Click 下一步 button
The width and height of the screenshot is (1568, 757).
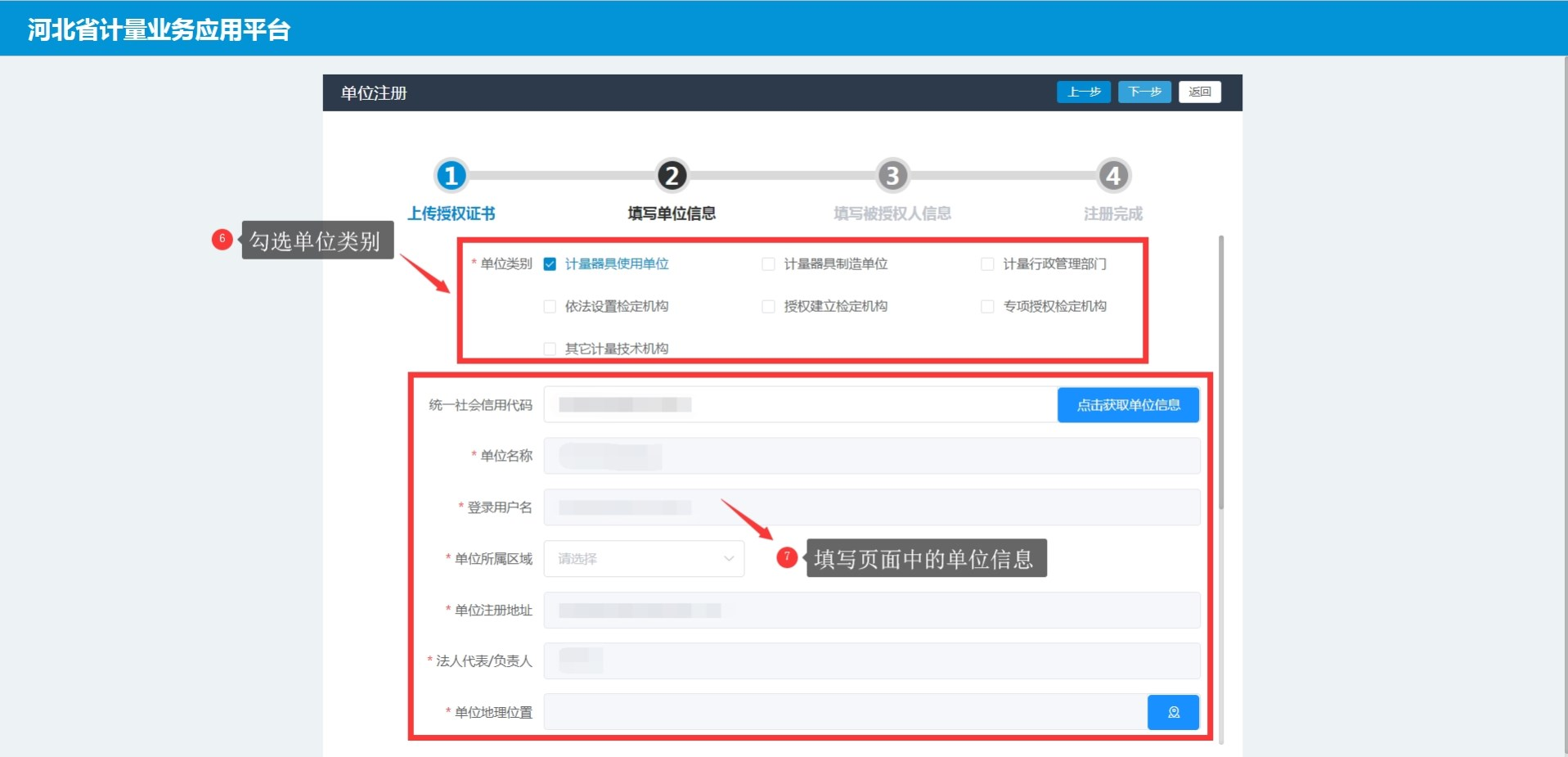(1144, 92)
